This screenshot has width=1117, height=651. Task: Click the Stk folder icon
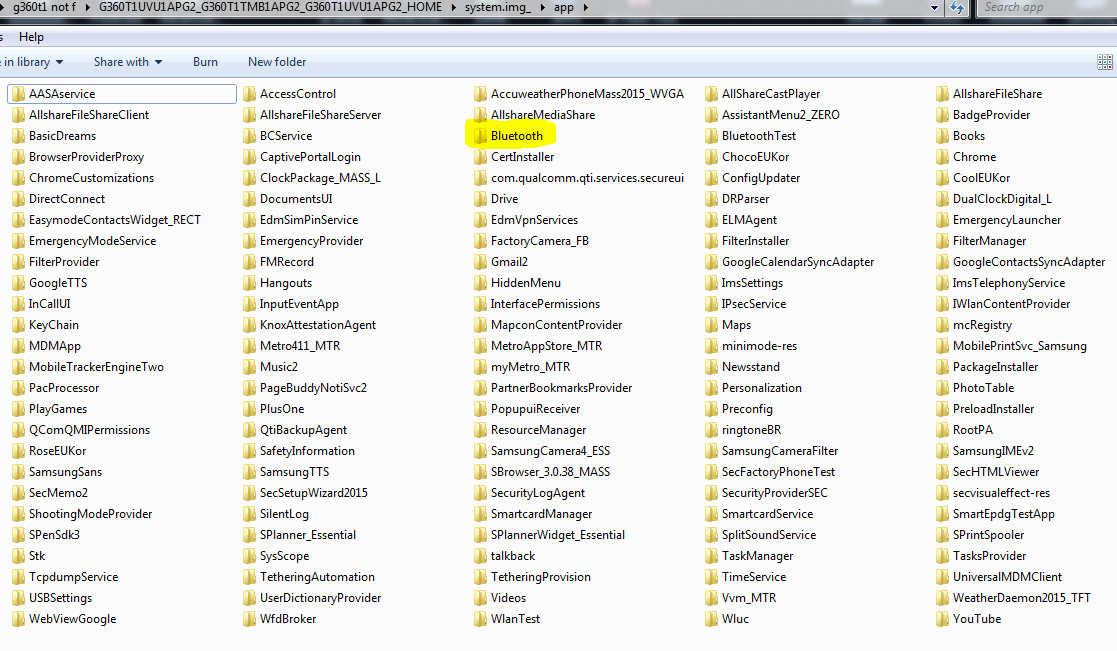[x=18, y=556]
